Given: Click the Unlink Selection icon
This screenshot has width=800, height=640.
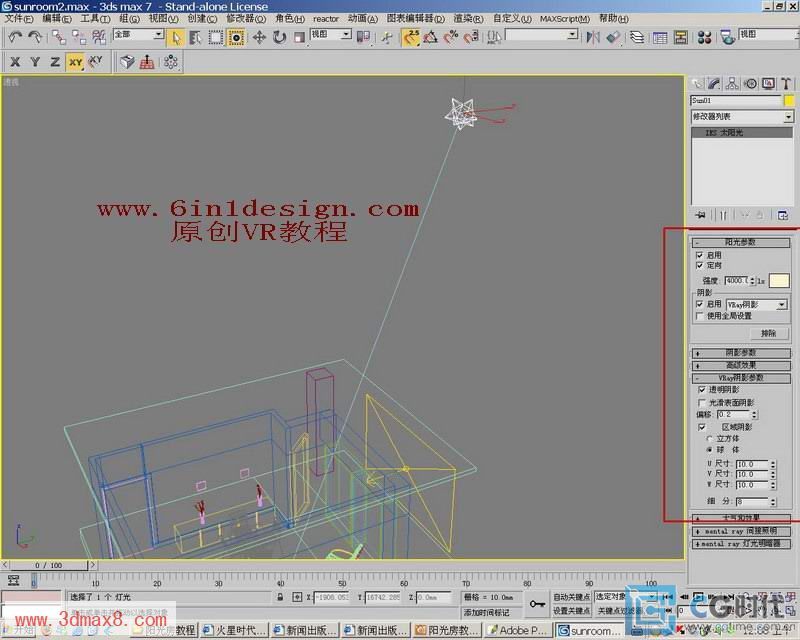Looking at the screenshot, I should click(79, 37).
